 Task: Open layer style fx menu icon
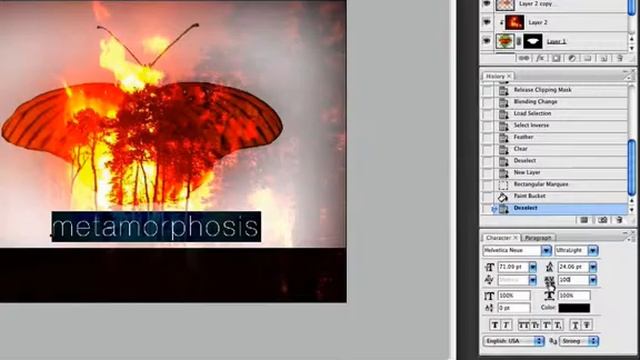click(540, 59)
